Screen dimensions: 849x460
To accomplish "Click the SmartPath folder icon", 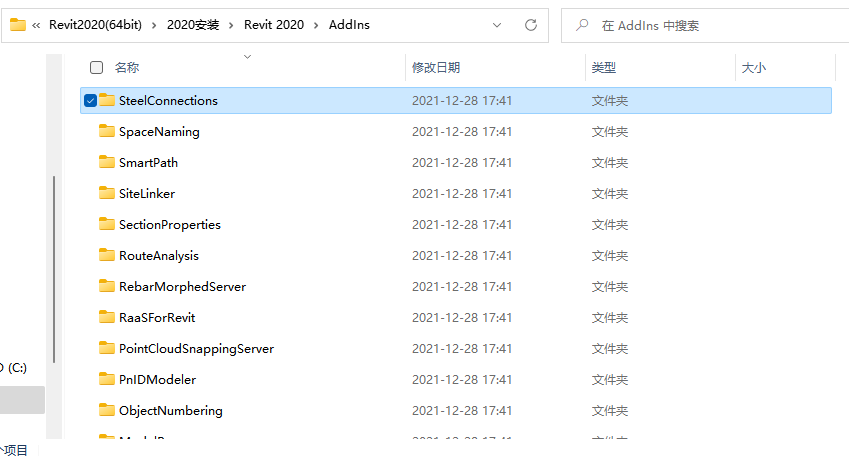I will click(107, 162).
